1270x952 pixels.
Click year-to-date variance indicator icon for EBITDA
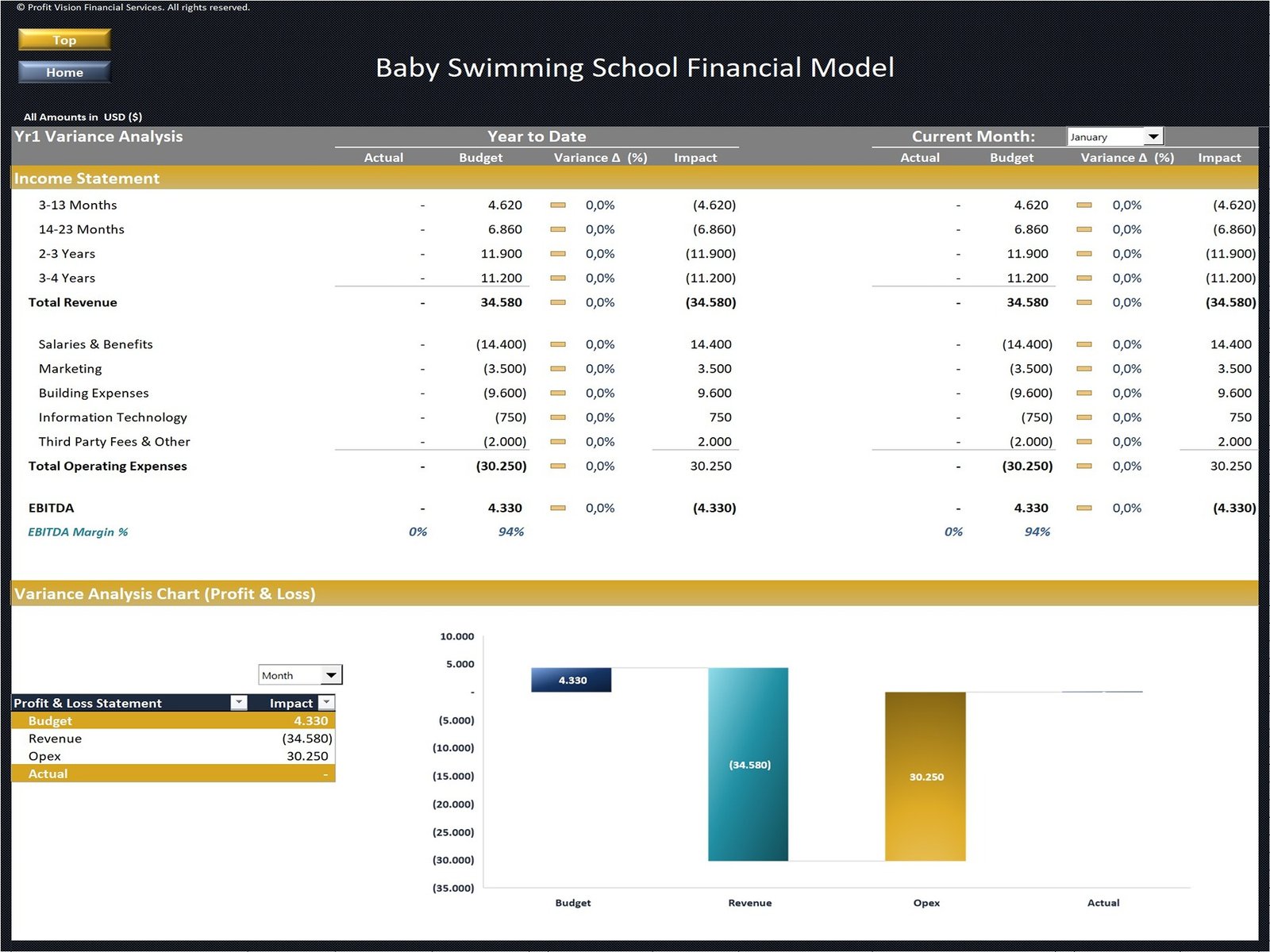[558, 509]
